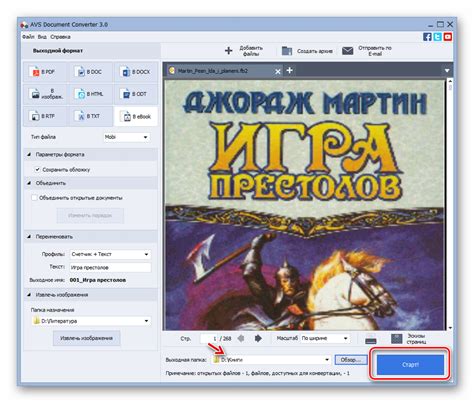Close the Martin fb2 document tab
474x403 pixels.
pos(278,71)
